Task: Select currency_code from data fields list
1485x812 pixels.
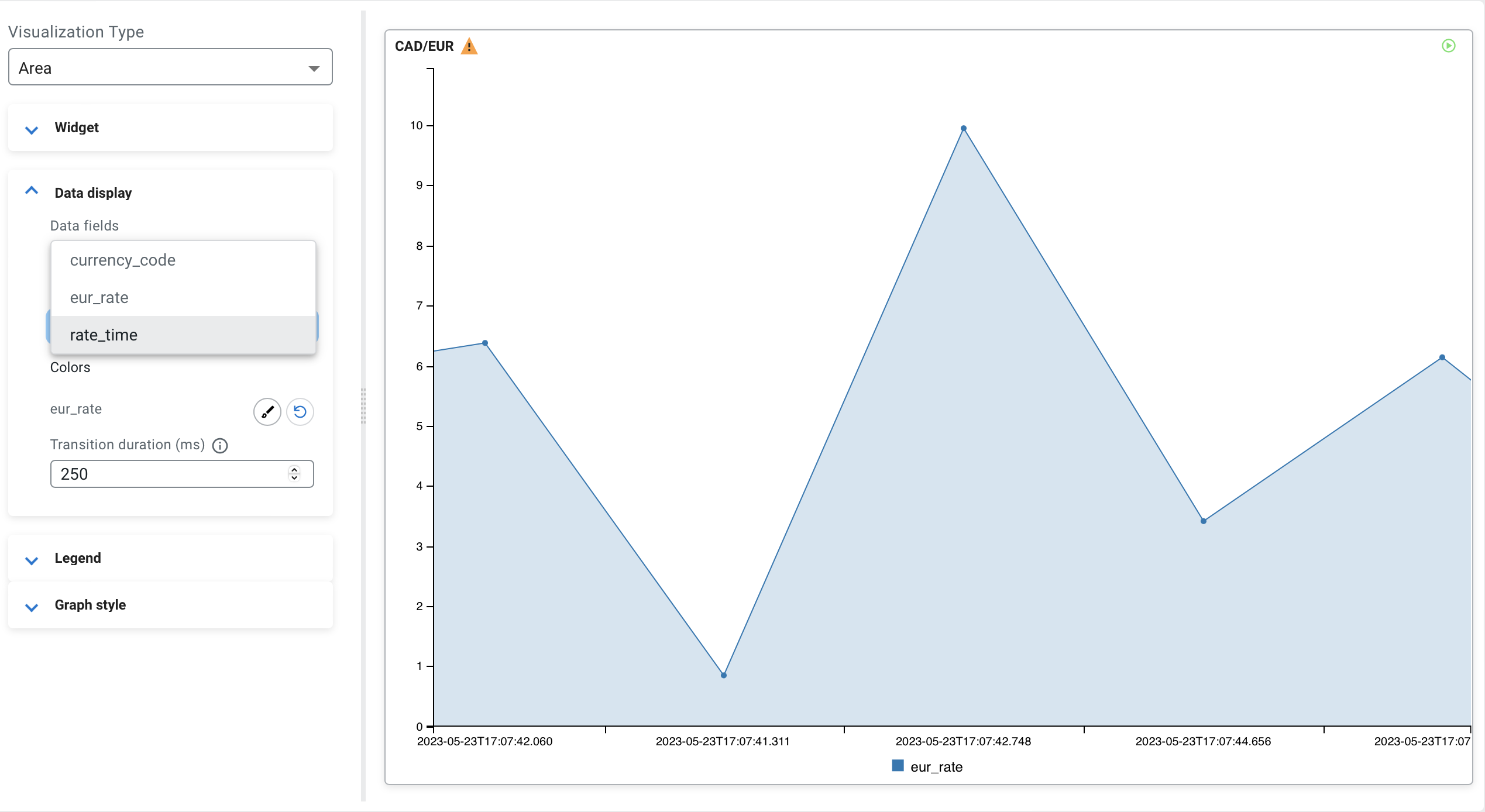Action: pyautogui.click(x=123, y=260)
